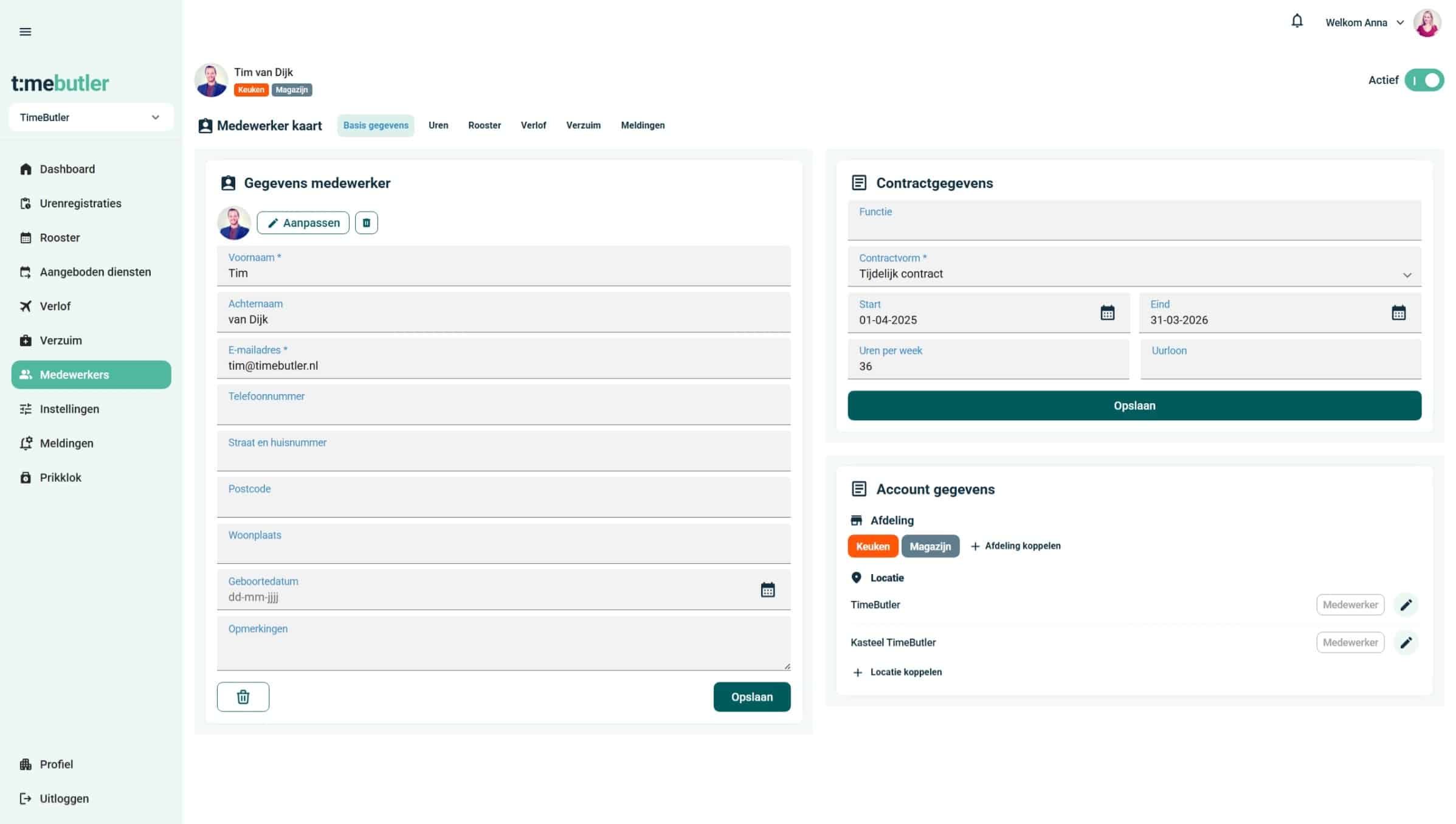The width and height of the screenshot is (1456, 824).
Task: Open the hamburger menu icon
Action: point(25,32)
